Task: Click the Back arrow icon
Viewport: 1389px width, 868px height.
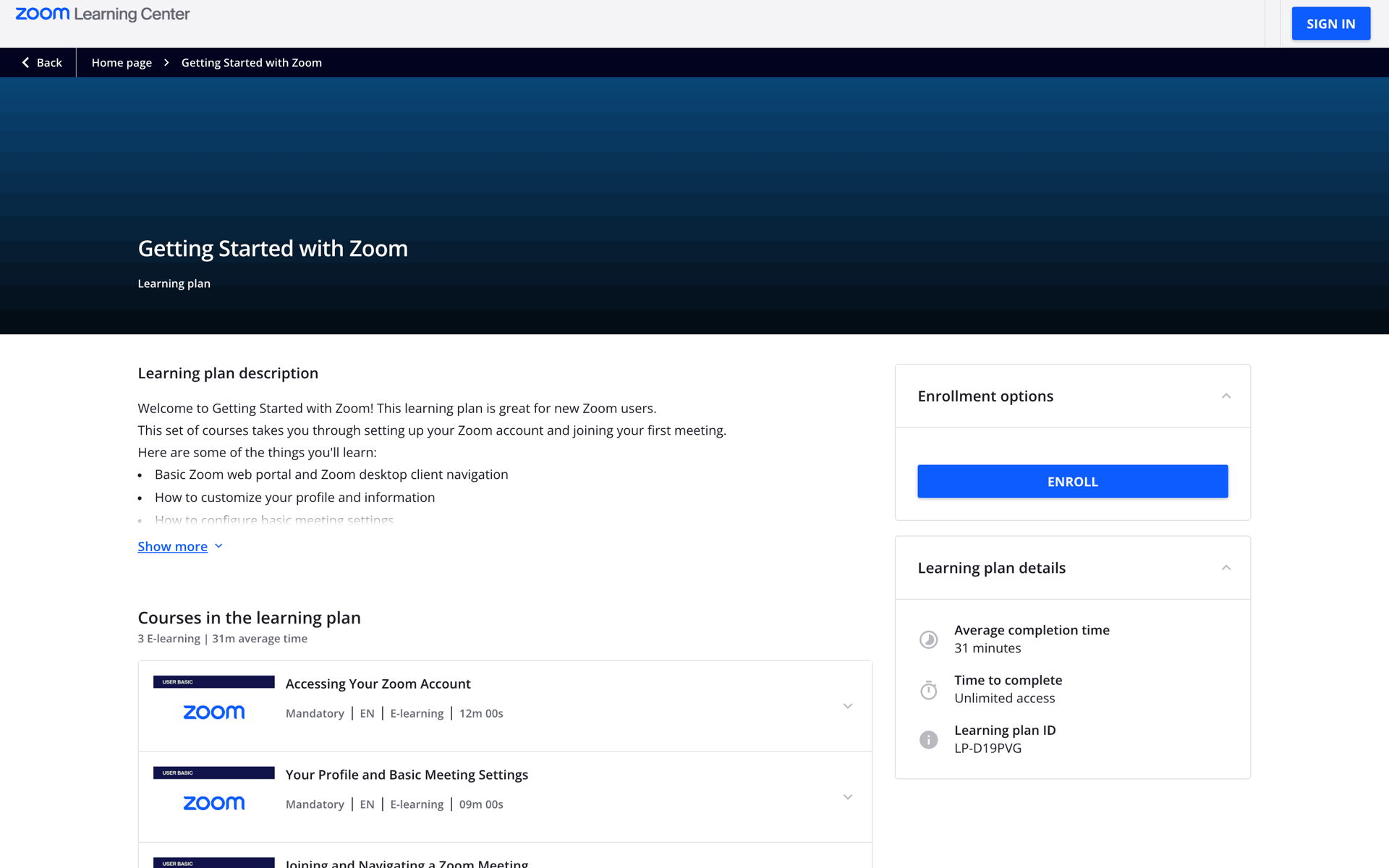Action: pyautogui.click(x=25, y=63)
